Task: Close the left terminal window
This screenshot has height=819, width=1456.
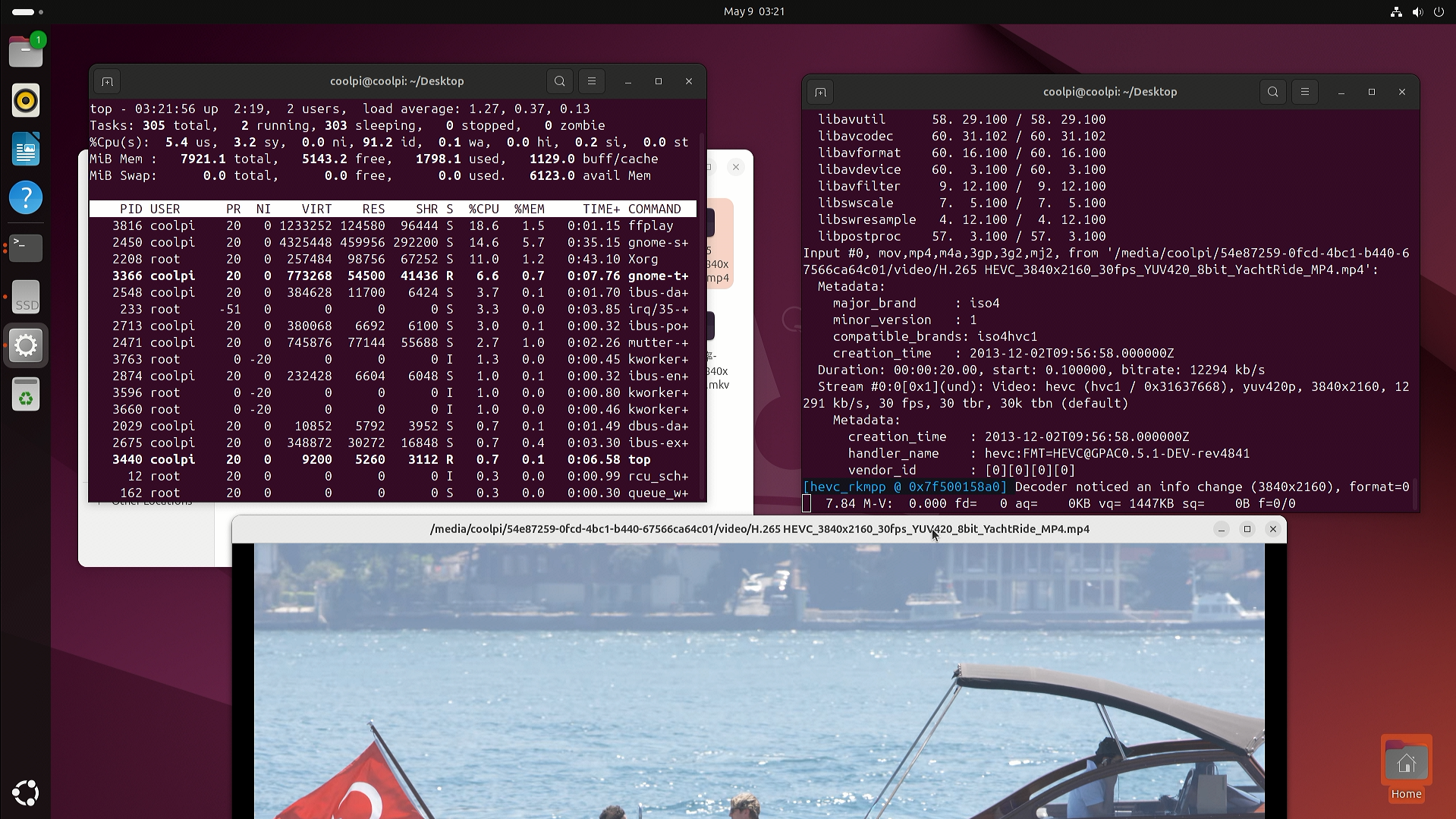Action: point(689,81)
